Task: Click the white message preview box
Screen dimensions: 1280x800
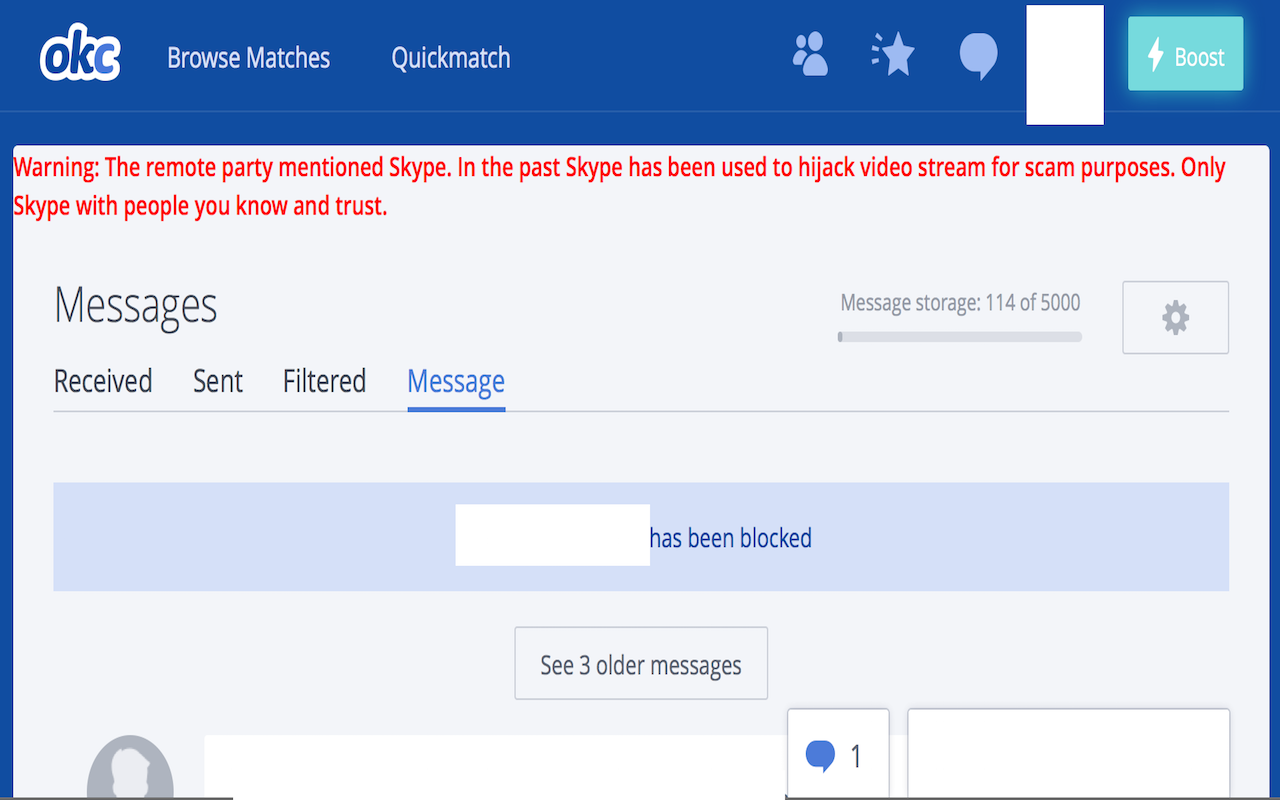Action: [1068, 760]
